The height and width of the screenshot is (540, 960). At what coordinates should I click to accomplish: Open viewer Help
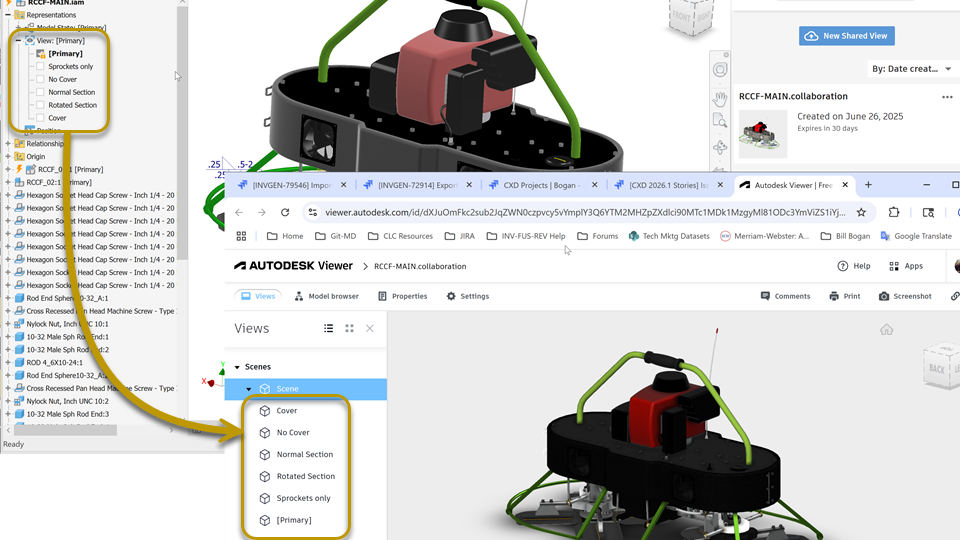click(853, 266)
